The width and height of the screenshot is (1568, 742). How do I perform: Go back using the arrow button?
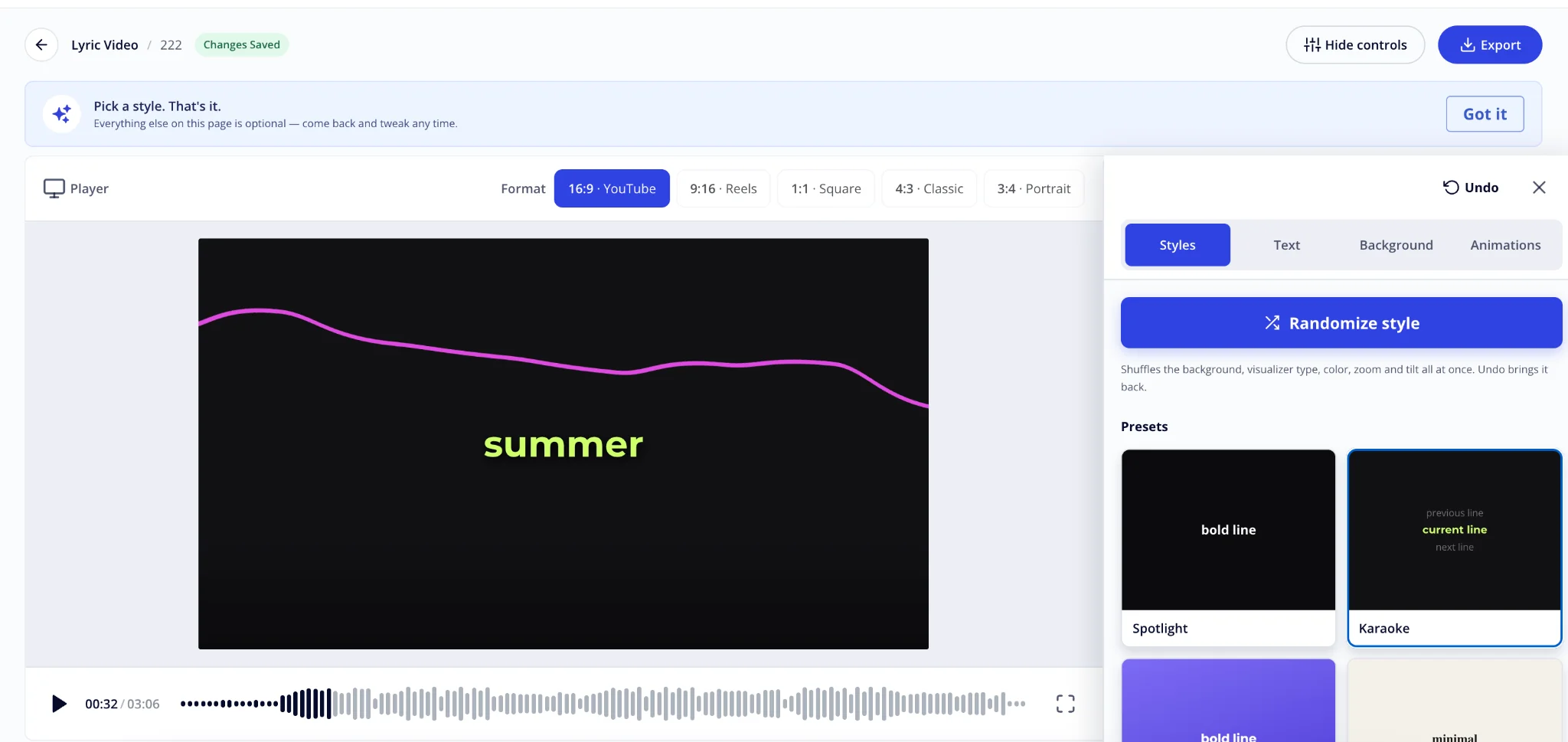41,44
